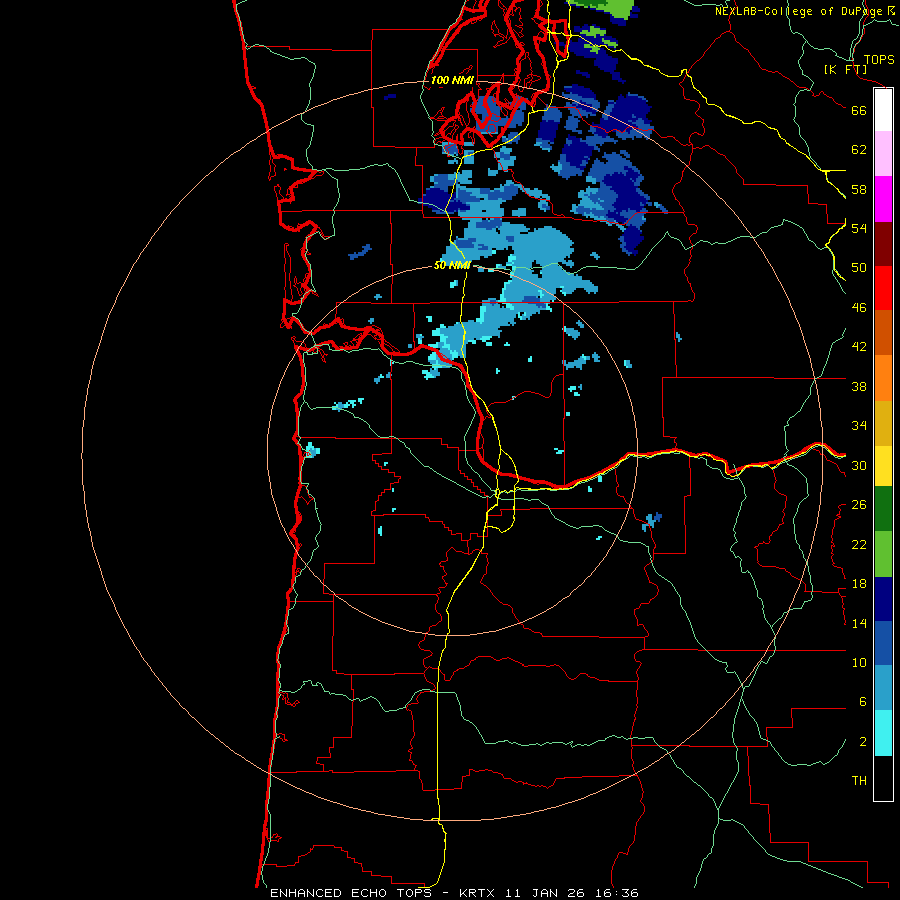Click the legend value '34'
This screenshot has width=900, height=900.
859,426
